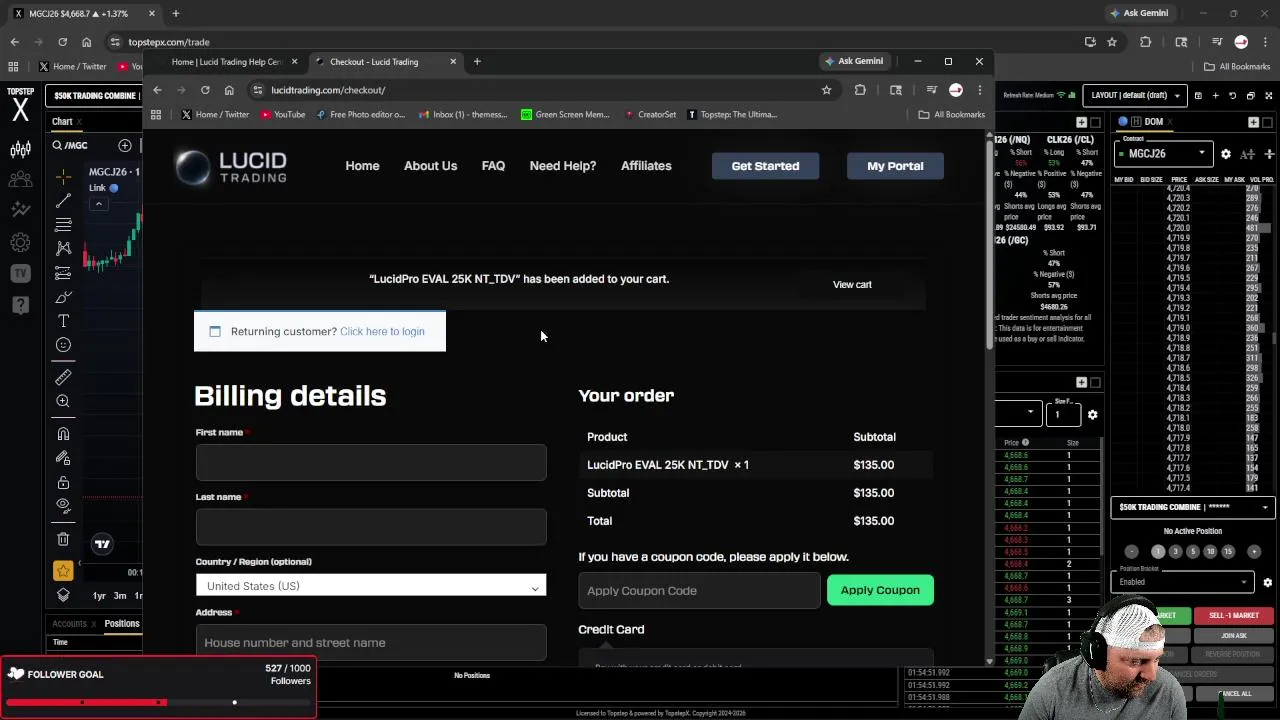Image resolution: width=1280 pixels, height=720 pixels.
Task: Open the About Us menu item
Action: (430, 166)
